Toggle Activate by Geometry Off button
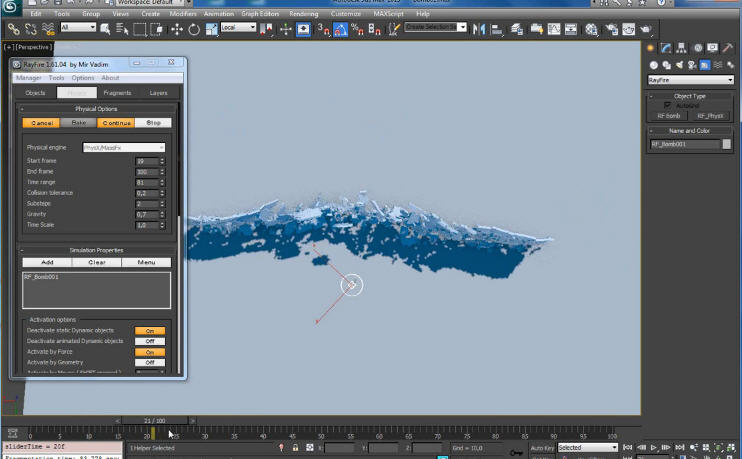Viewport: 742px width, 459px height. point(150,362)
